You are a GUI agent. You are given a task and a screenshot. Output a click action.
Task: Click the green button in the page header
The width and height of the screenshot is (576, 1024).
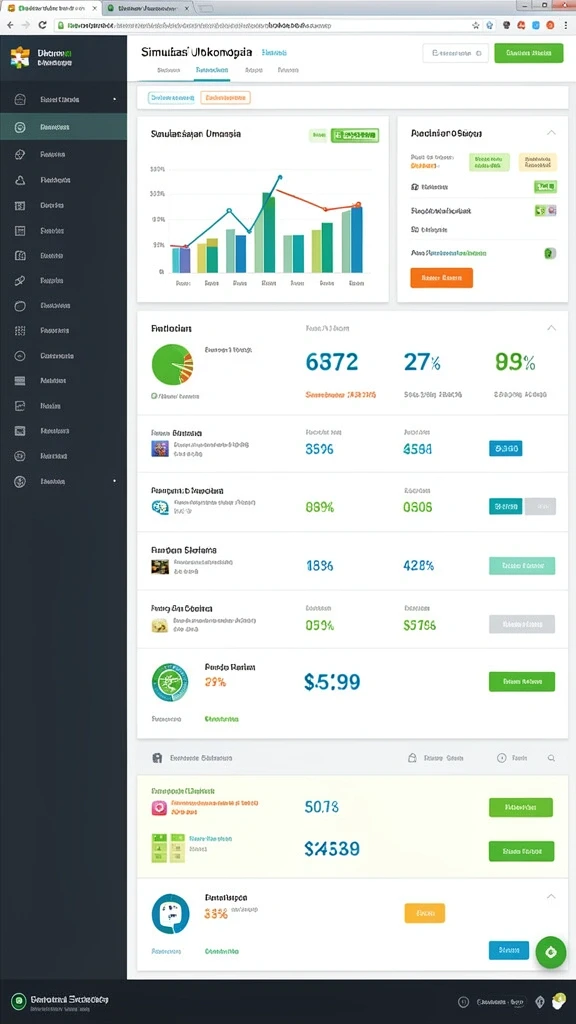tap(529, 53)
